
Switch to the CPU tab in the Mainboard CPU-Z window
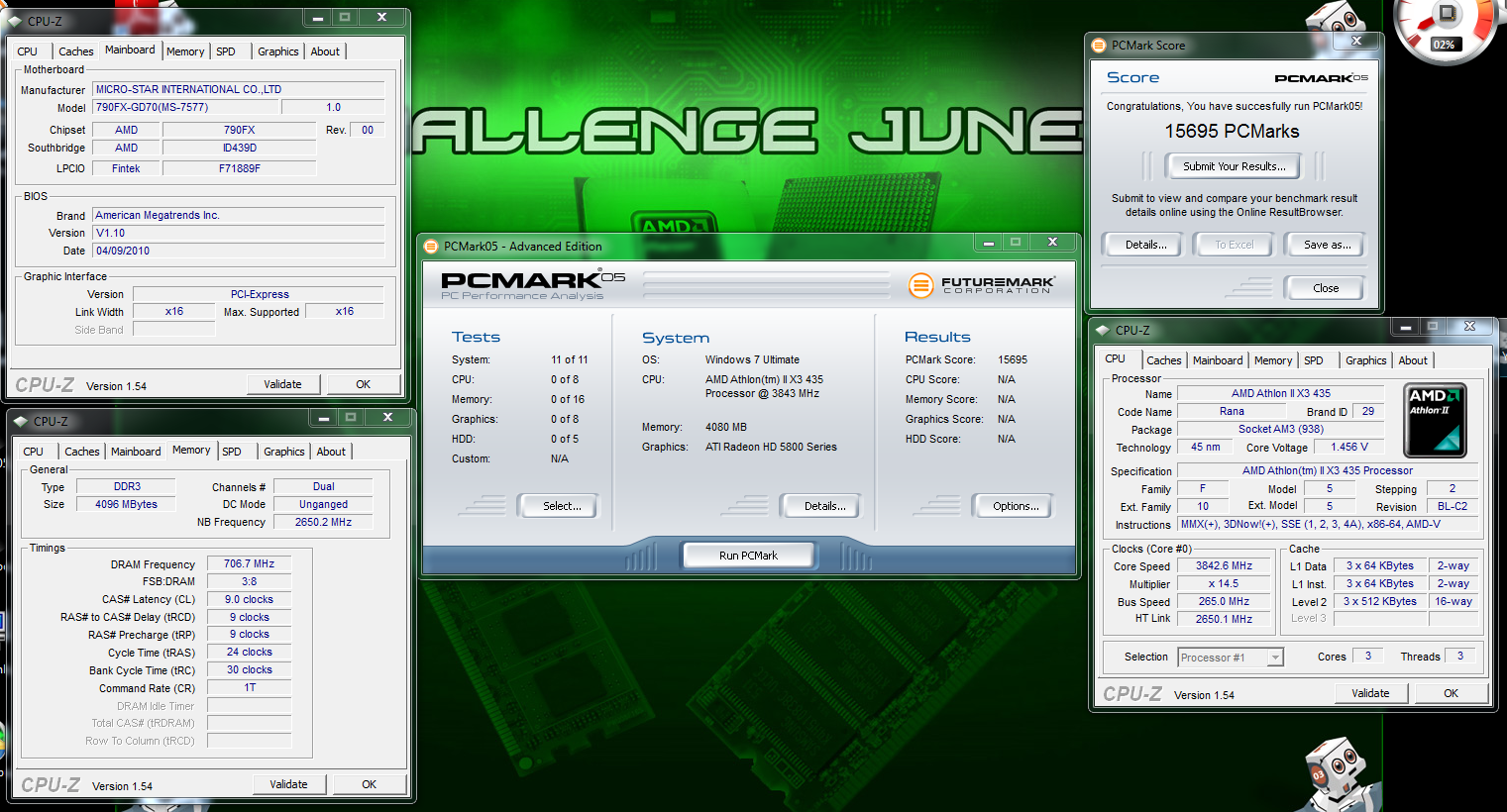pos(28,51)
